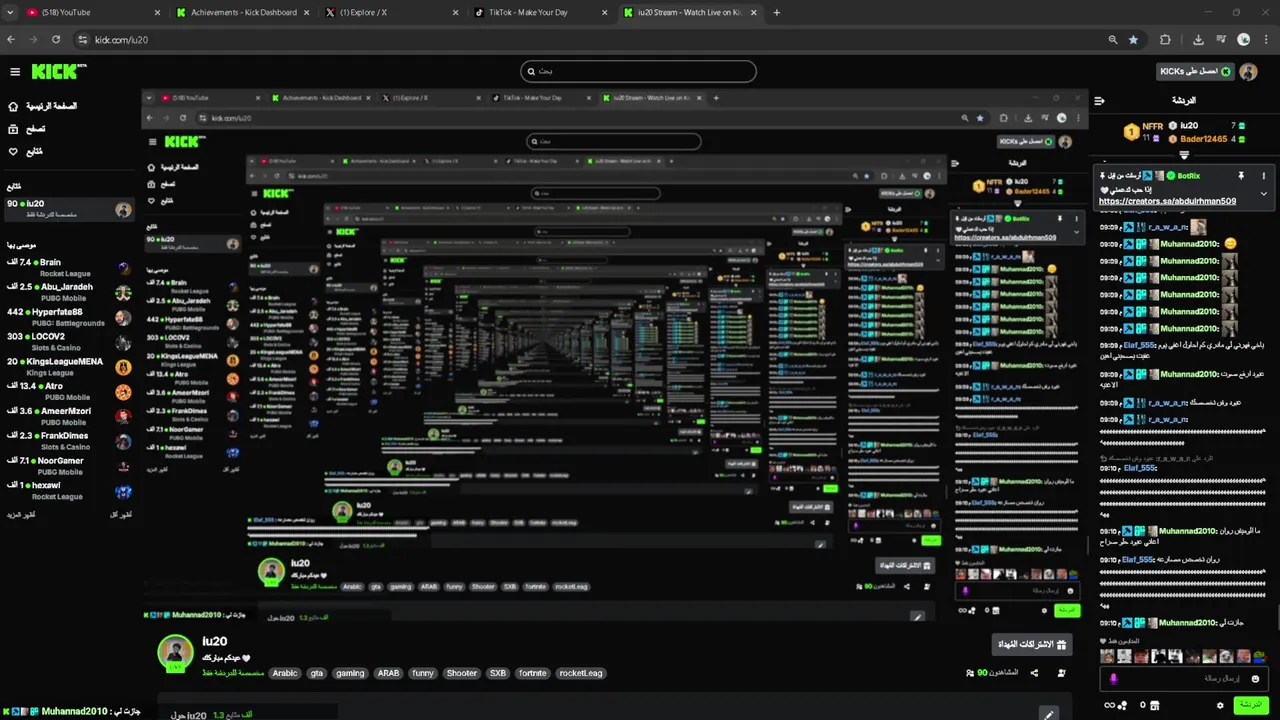
Task: Click NFFR top gifter name
Action: (1152, 127)
